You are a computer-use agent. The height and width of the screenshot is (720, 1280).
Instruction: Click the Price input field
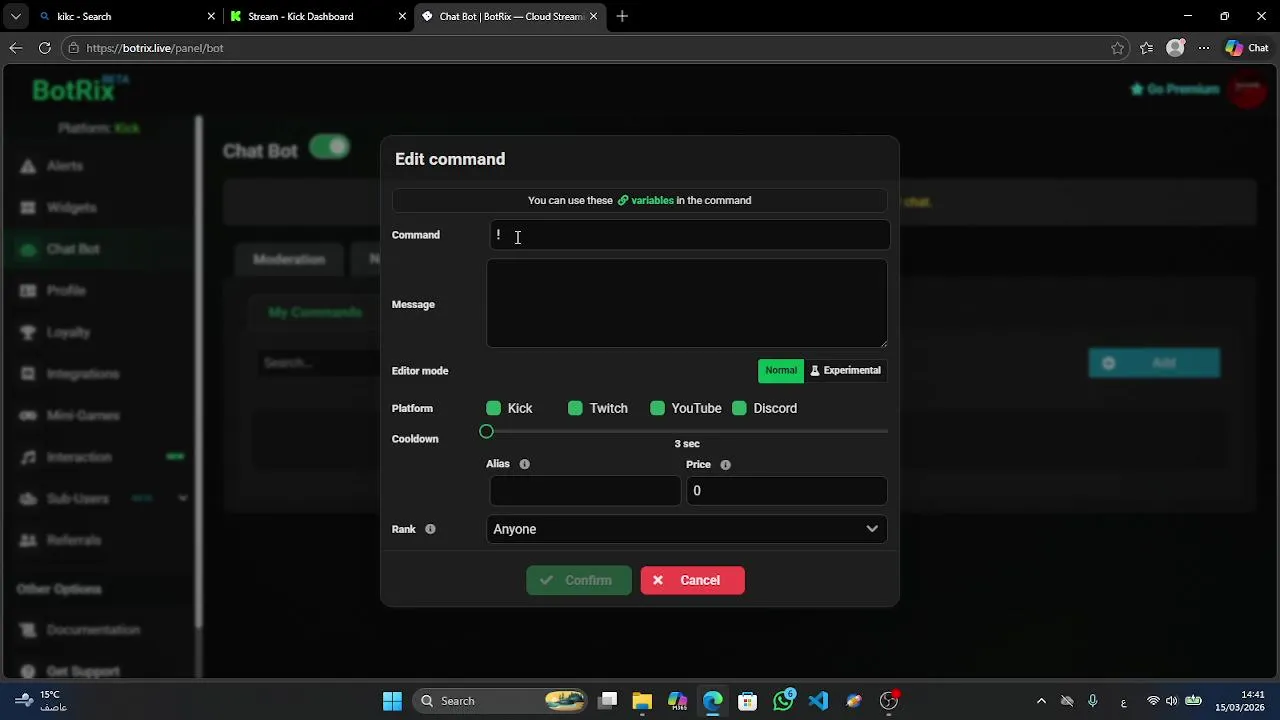786,491
